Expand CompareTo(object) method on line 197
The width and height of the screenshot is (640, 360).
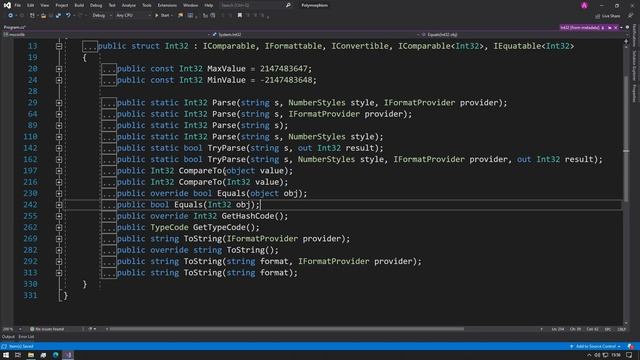pyautogui.click(x=59, y=171)
